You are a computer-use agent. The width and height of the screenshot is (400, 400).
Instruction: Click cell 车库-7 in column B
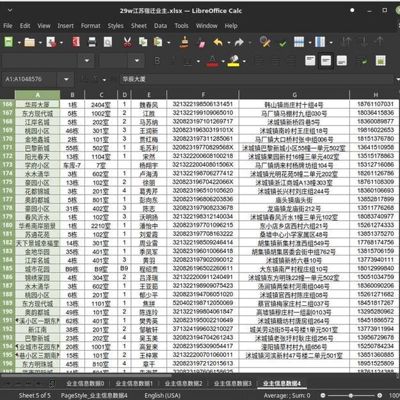click(x=72, y=165)
